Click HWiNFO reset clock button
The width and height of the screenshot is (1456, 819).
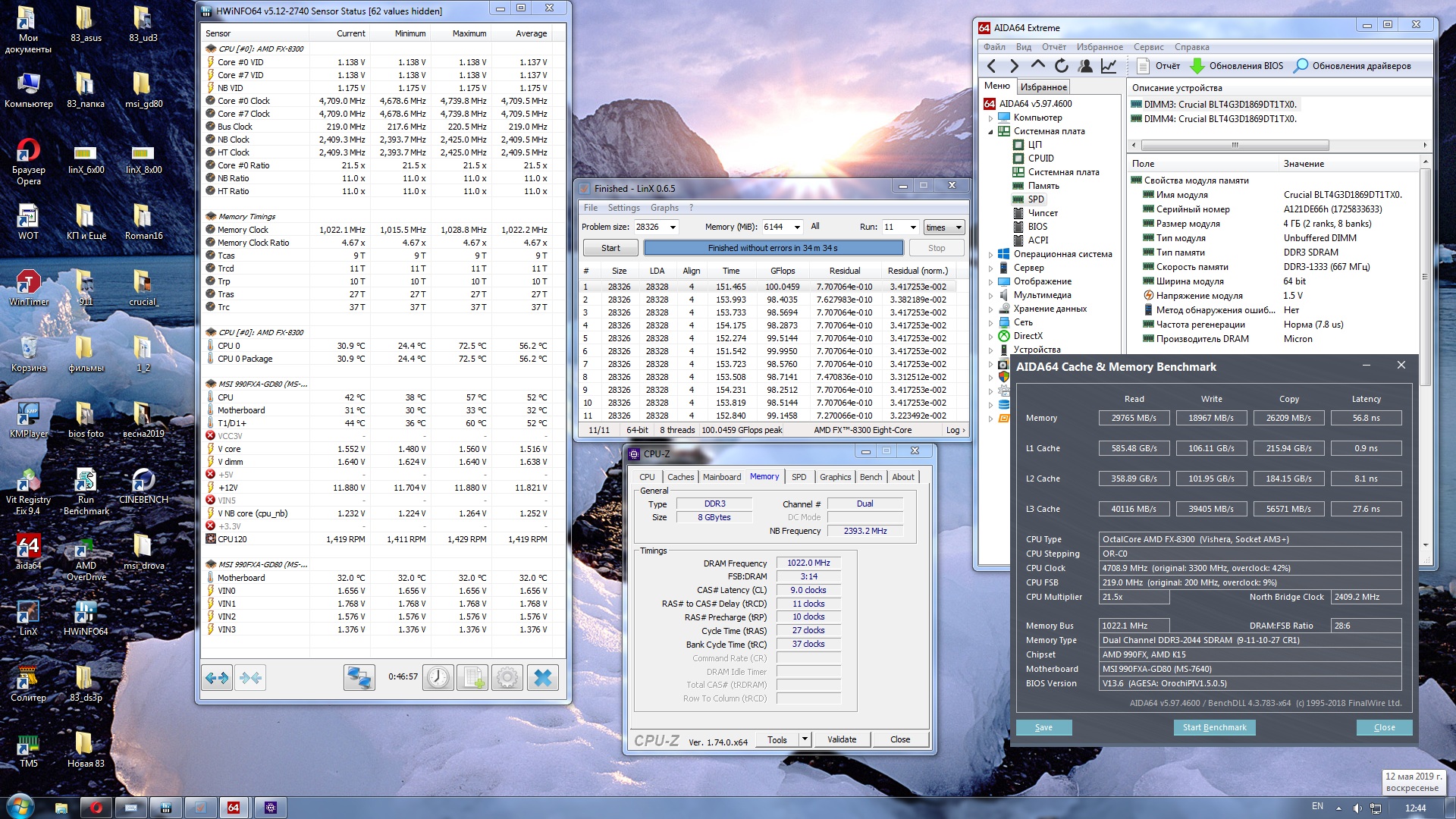438,677
